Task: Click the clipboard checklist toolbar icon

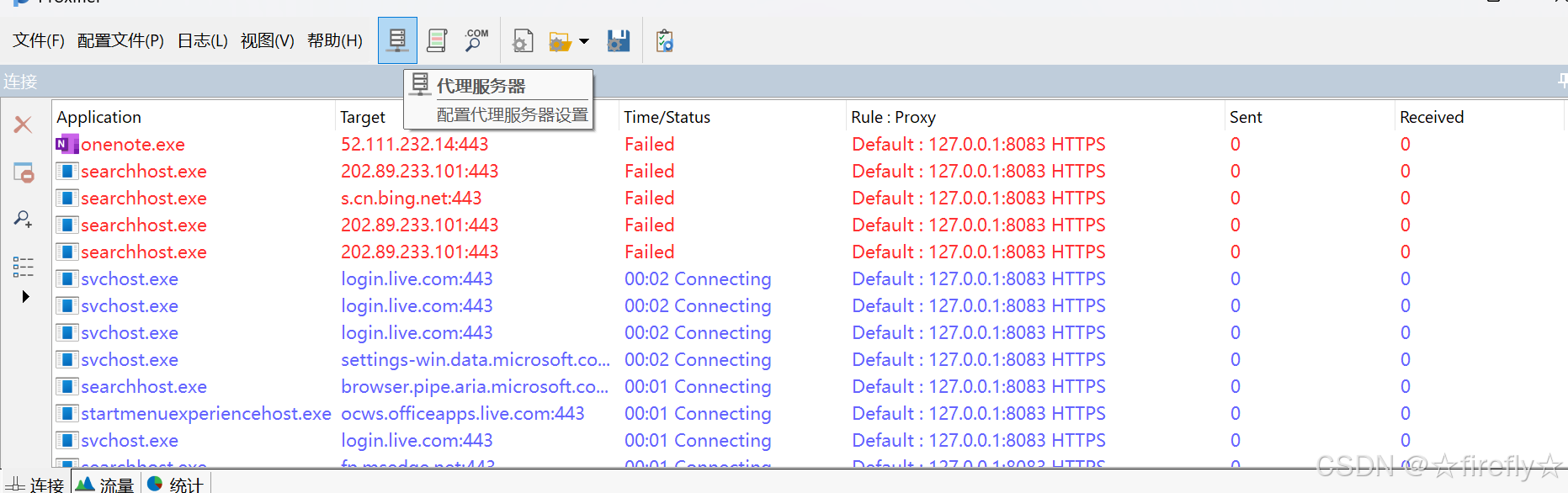Action: point(665,40)
